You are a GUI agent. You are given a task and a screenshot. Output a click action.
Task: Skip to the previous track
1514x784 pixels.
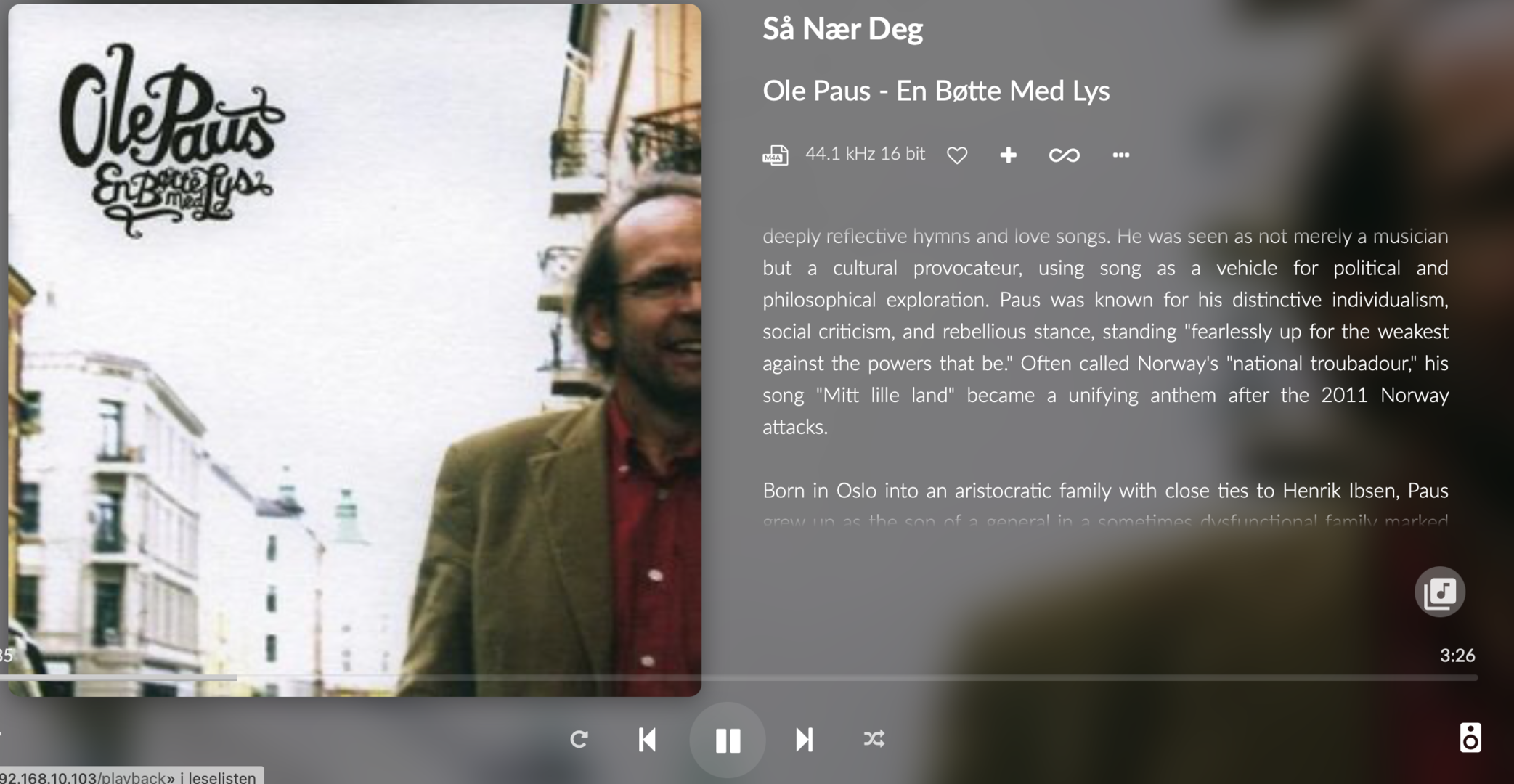point(647,739)
